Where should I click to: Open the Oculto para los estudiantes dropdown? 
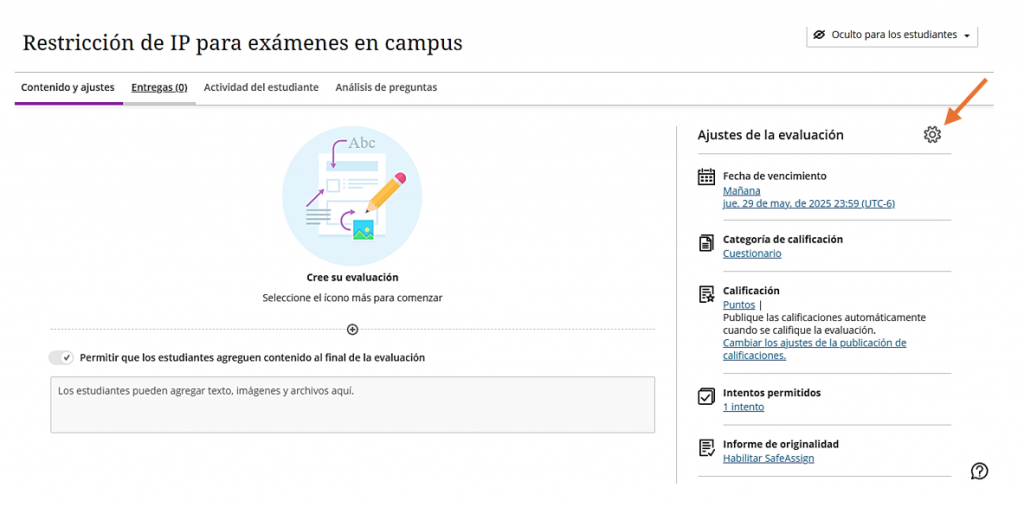(891, 35)
